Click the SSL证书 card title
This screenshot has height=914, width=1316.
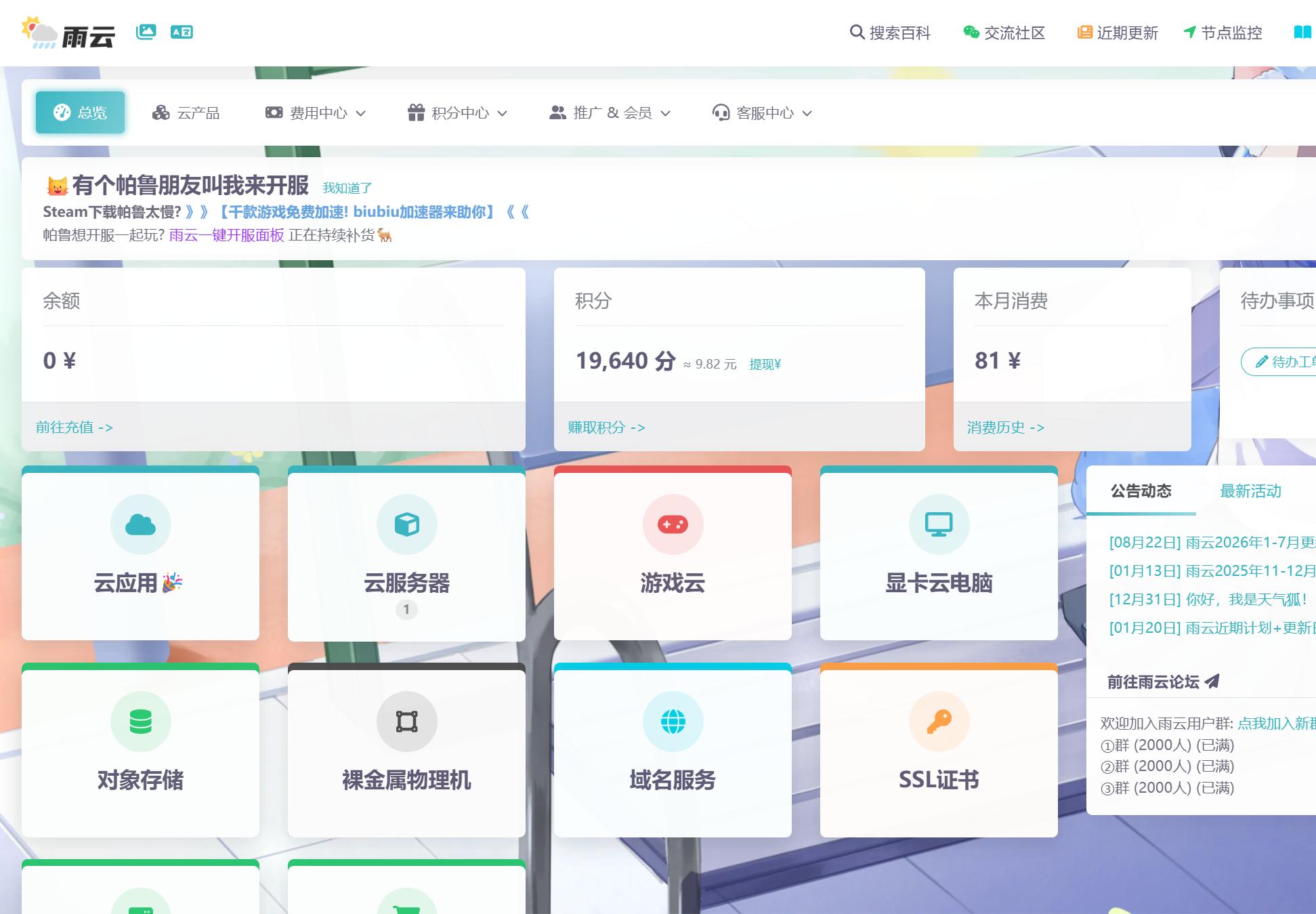point(939,780)
